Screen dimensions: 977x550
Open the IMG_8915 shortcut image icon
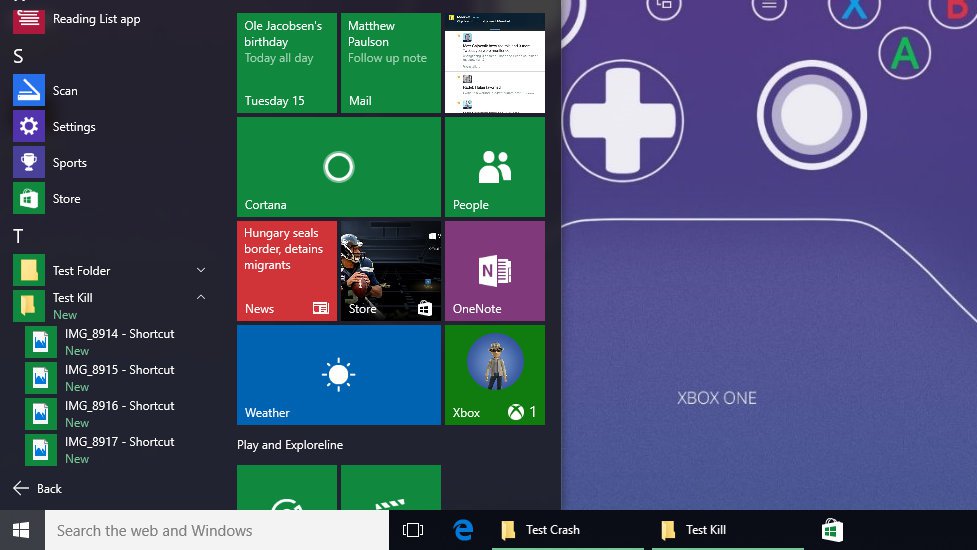tap(41, 378)
